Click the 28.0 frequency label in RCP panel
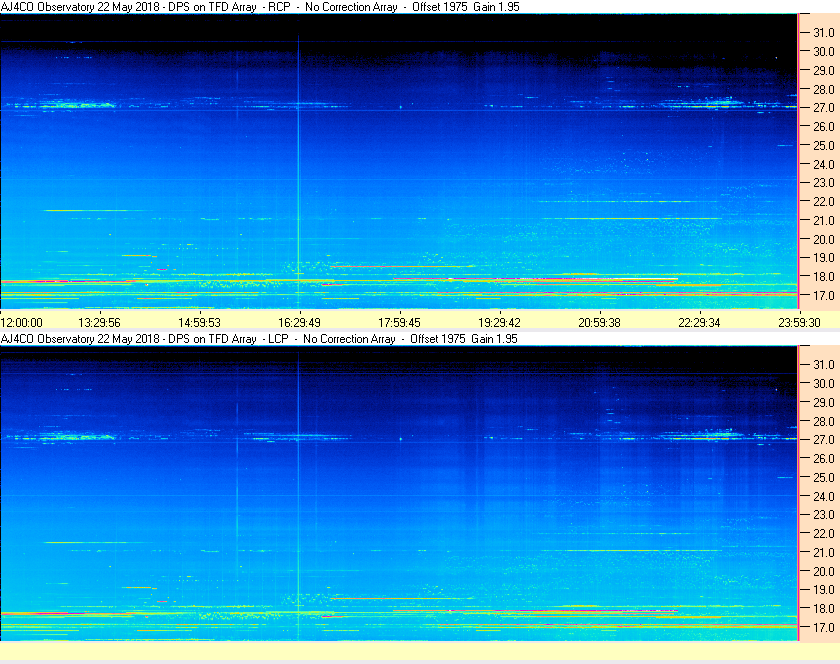 (824, 89)
